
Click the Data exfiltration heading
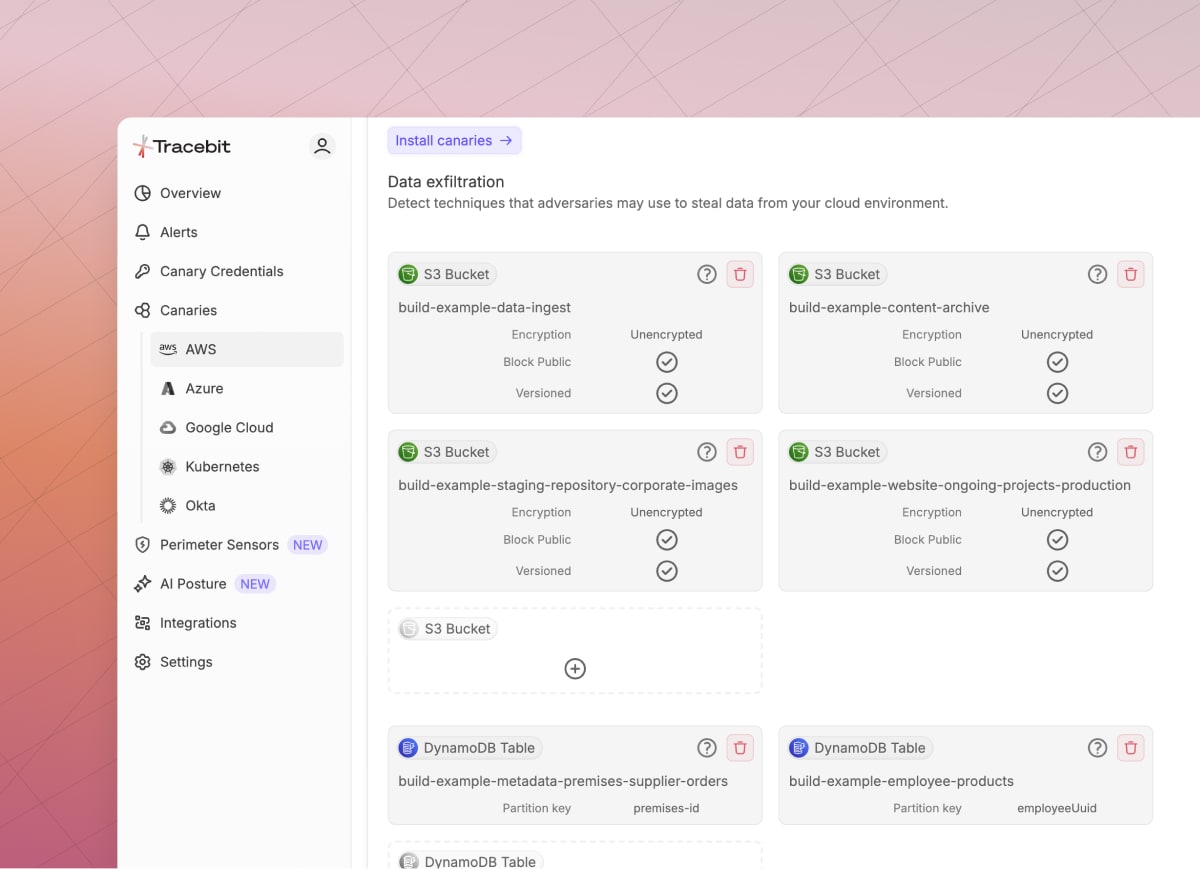[446, 182]
